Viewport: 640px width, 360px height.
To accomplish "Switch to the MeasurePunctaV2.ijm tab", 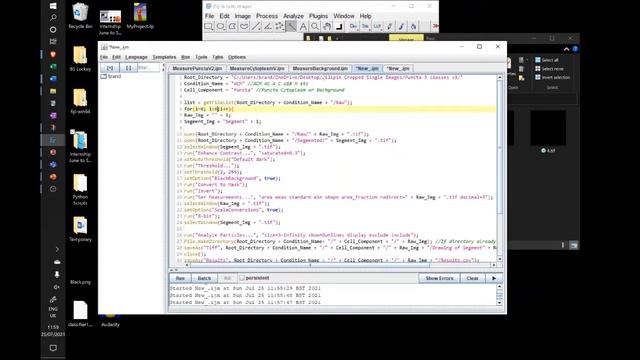I will [x=197, y=69].
